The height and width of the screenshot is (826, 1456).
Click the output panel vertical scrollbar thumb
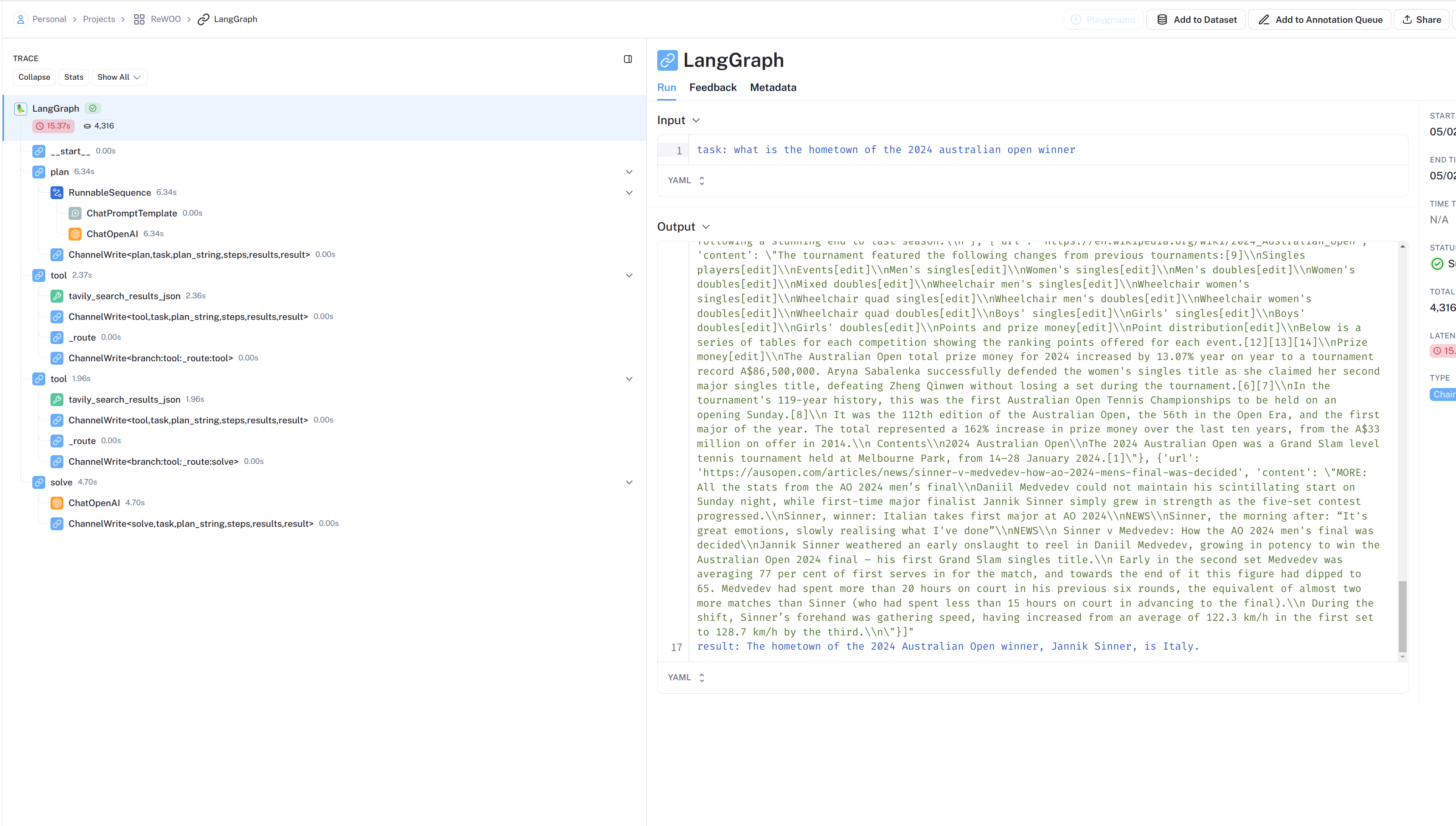[x=1402, y=616]
